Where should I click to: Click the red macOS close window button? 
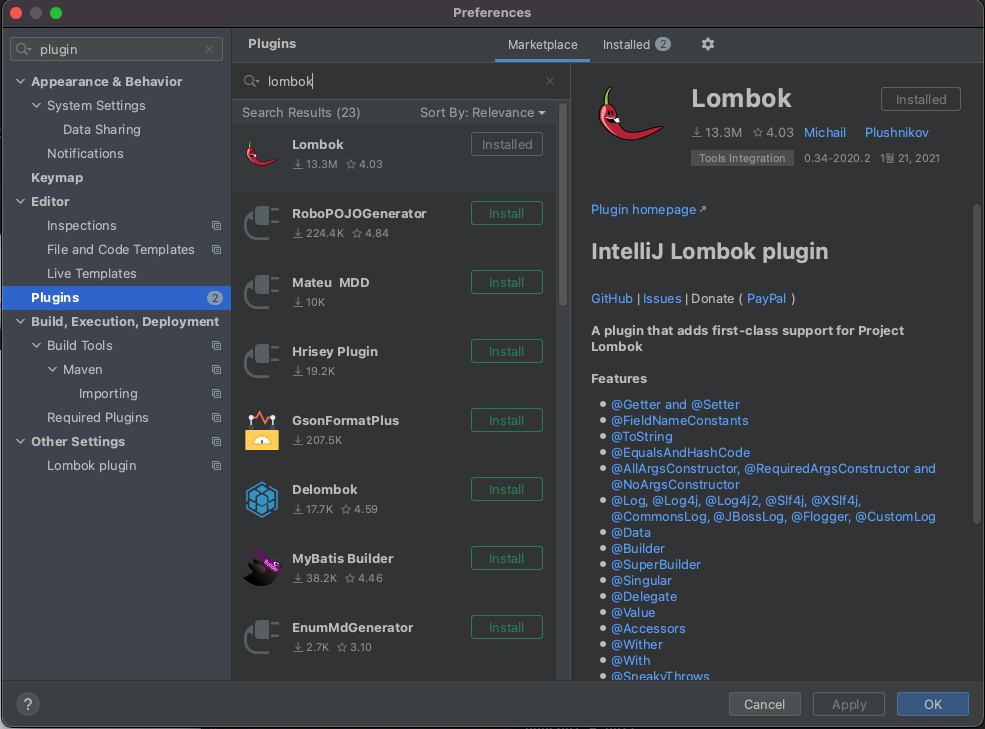(x=16, y=13)
